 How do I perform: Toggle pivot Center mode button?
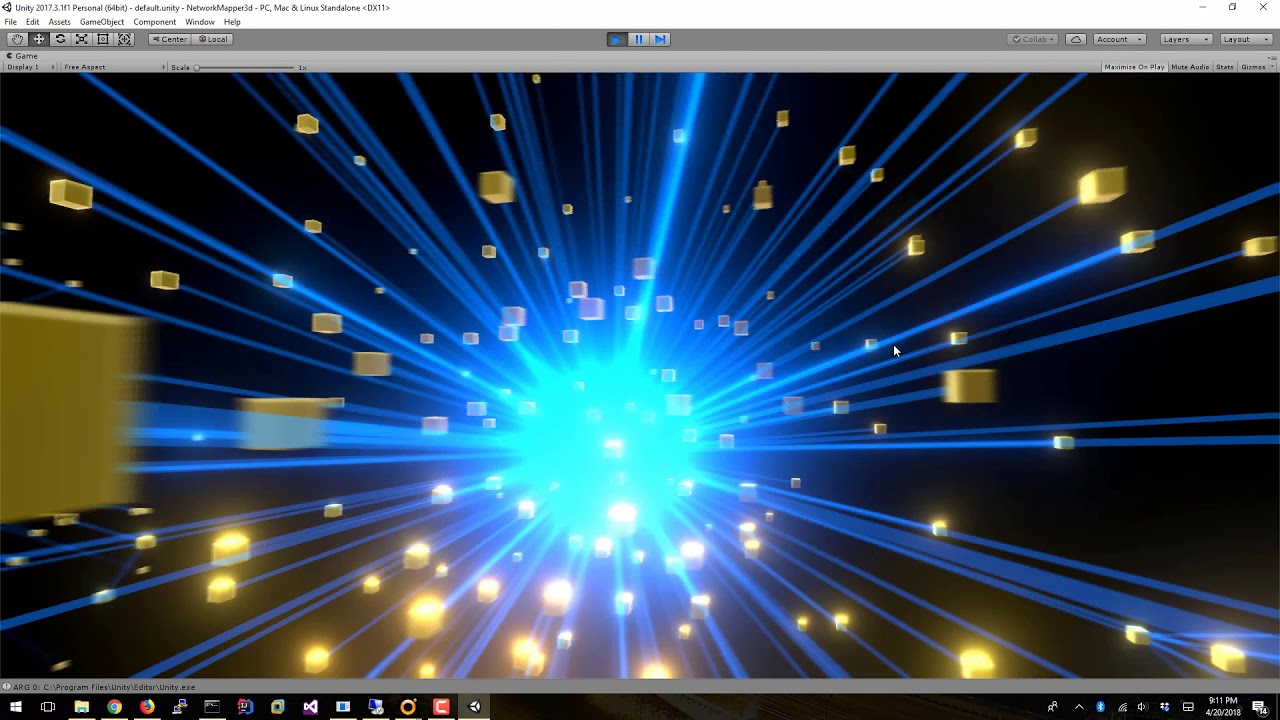169,39
